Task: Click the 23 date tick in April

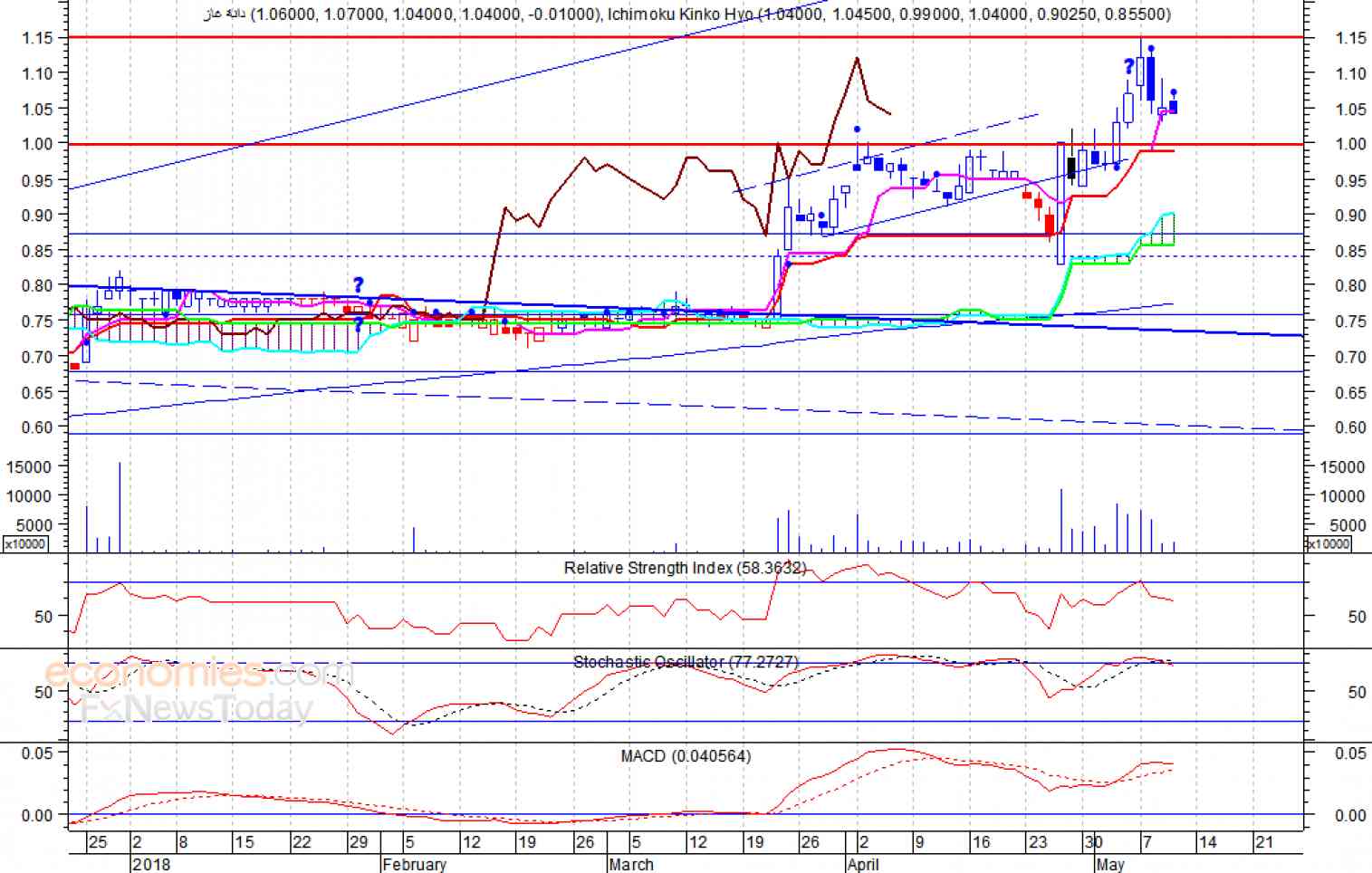Action: (x=1038, y=843)
